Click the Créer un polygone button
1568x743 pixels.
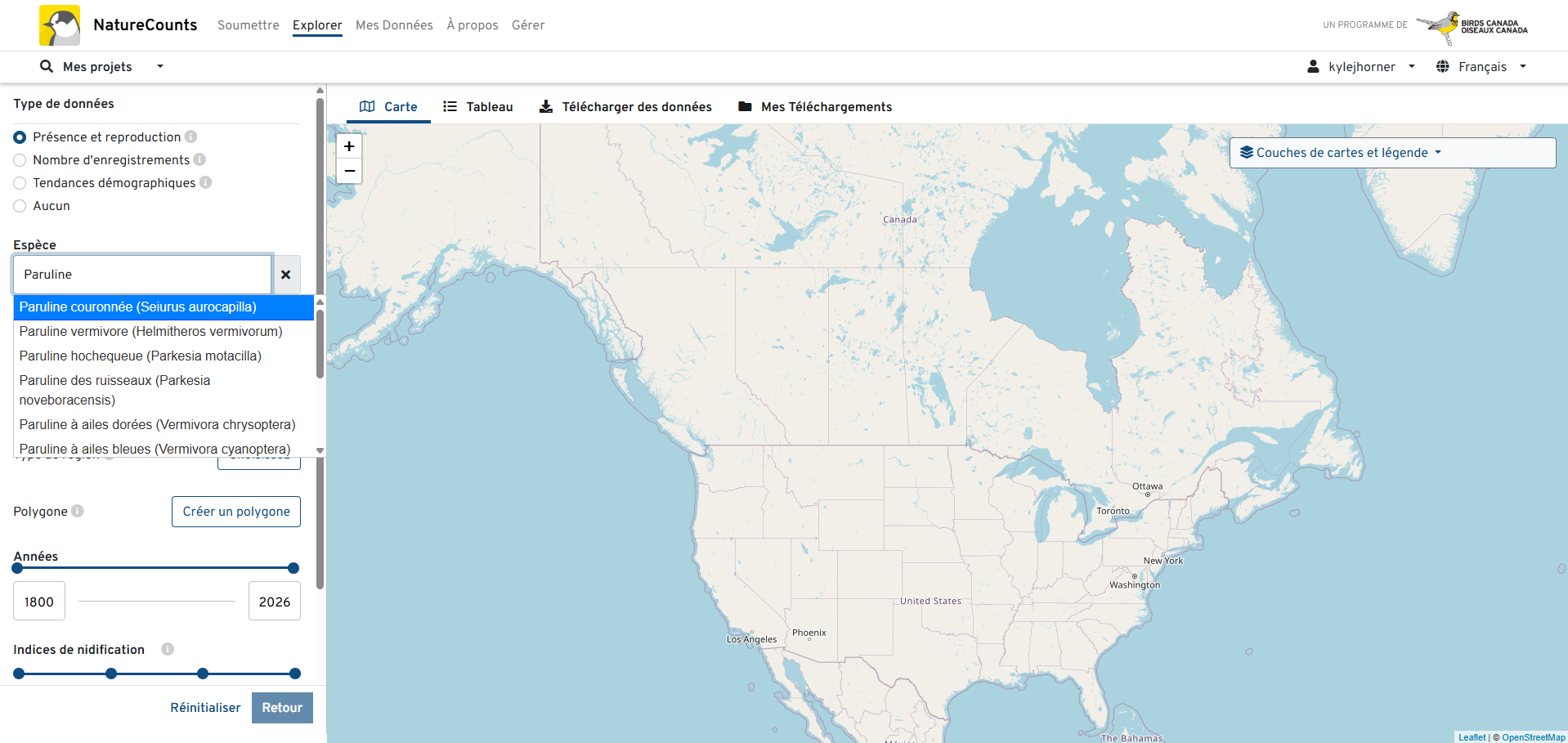click(236, 512)
